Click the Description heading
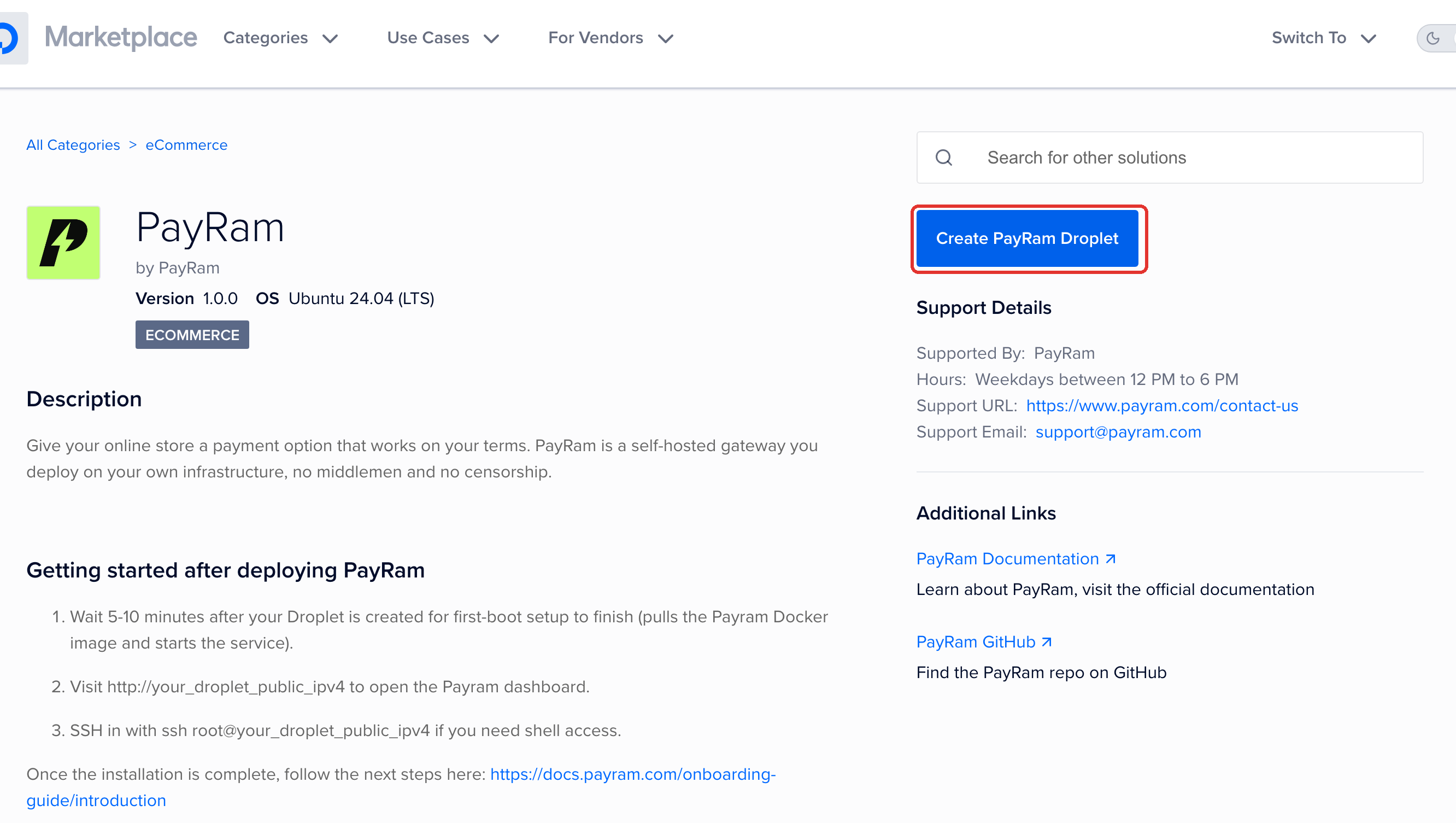1456x823 pixels. pos(84,399)
